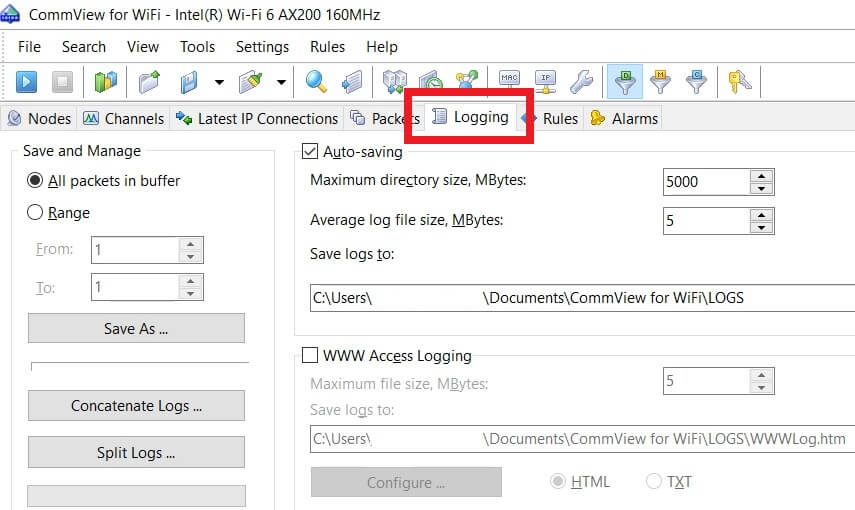855x510 pixels.
Task: Select All packets in buffer radio button
Action: (35, 180)
